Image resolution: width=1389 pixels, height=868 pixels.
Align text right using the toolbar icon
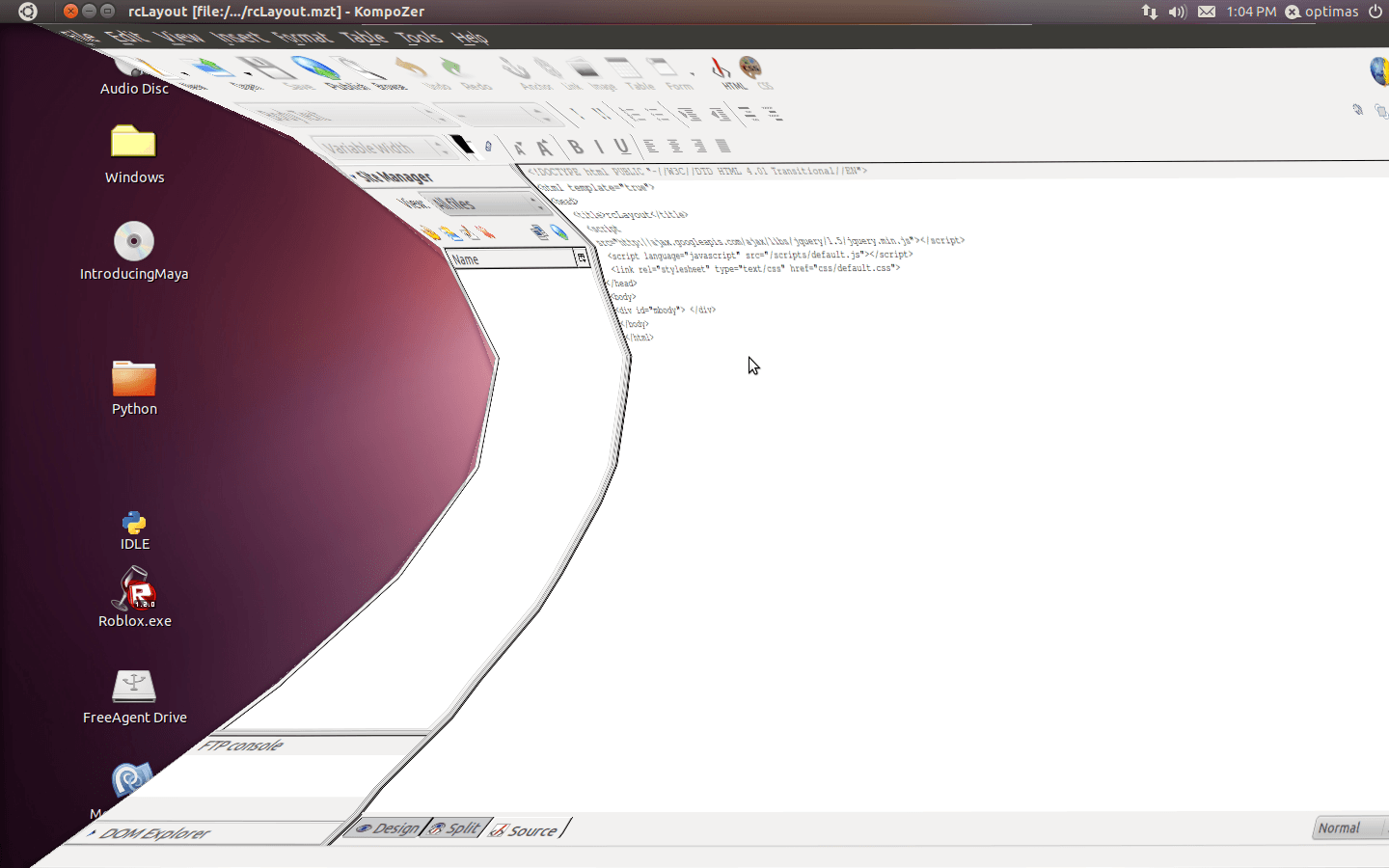coord(699,147)
